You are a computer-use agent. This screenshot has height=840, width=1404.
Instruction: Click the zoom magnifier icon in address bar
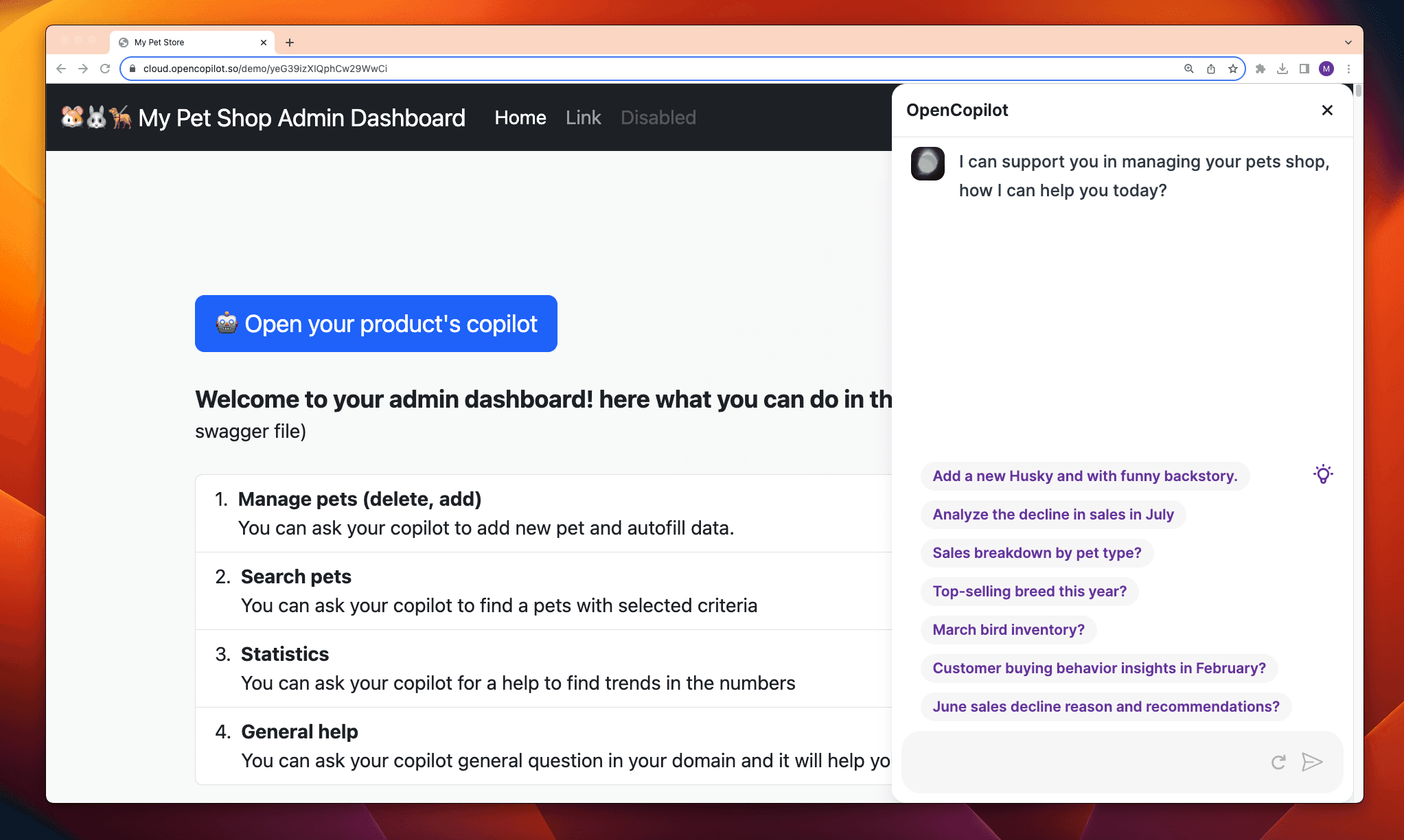[1189, 69]
